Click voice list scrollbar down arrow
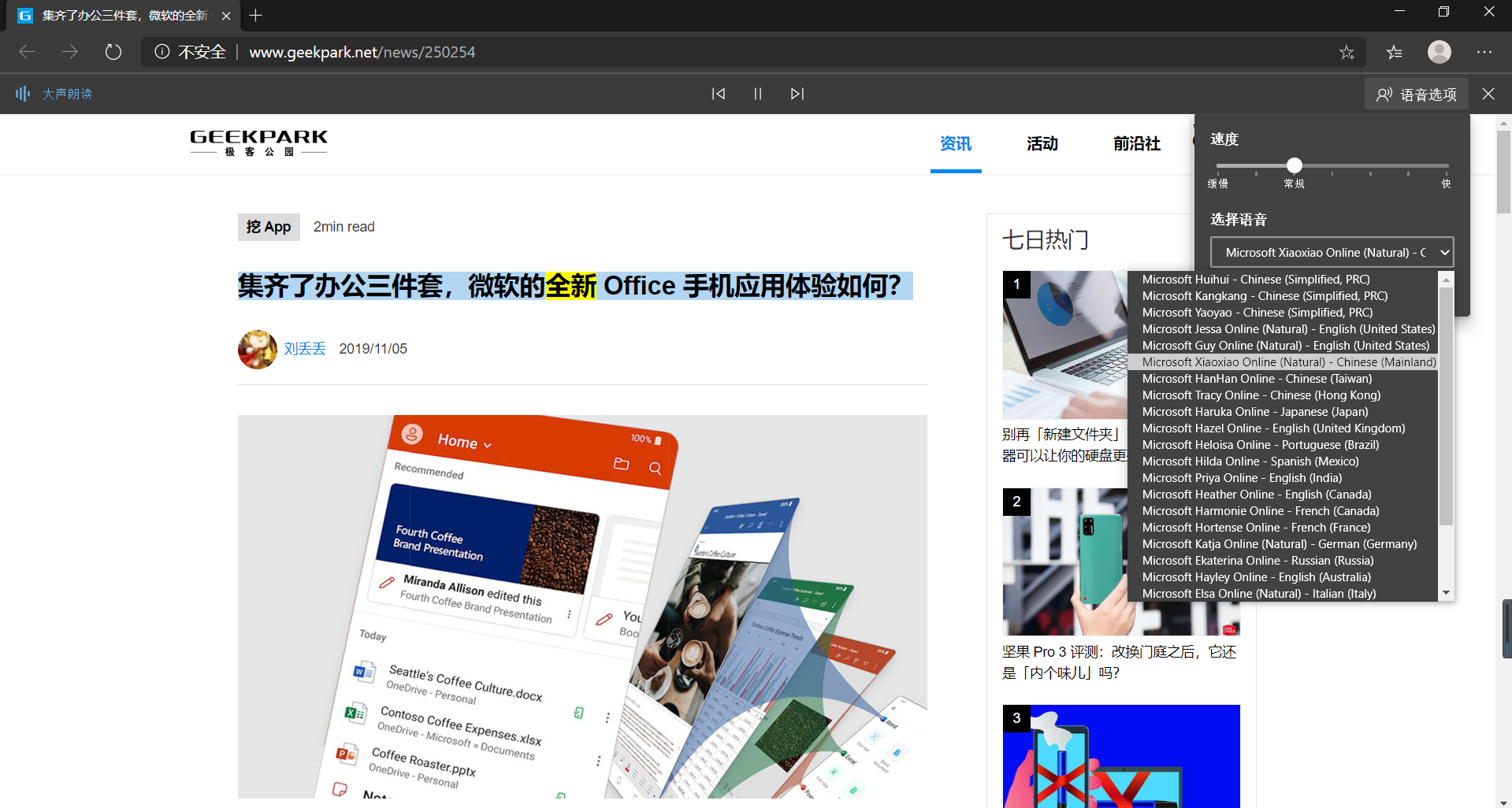 [x=1446, y=593]
